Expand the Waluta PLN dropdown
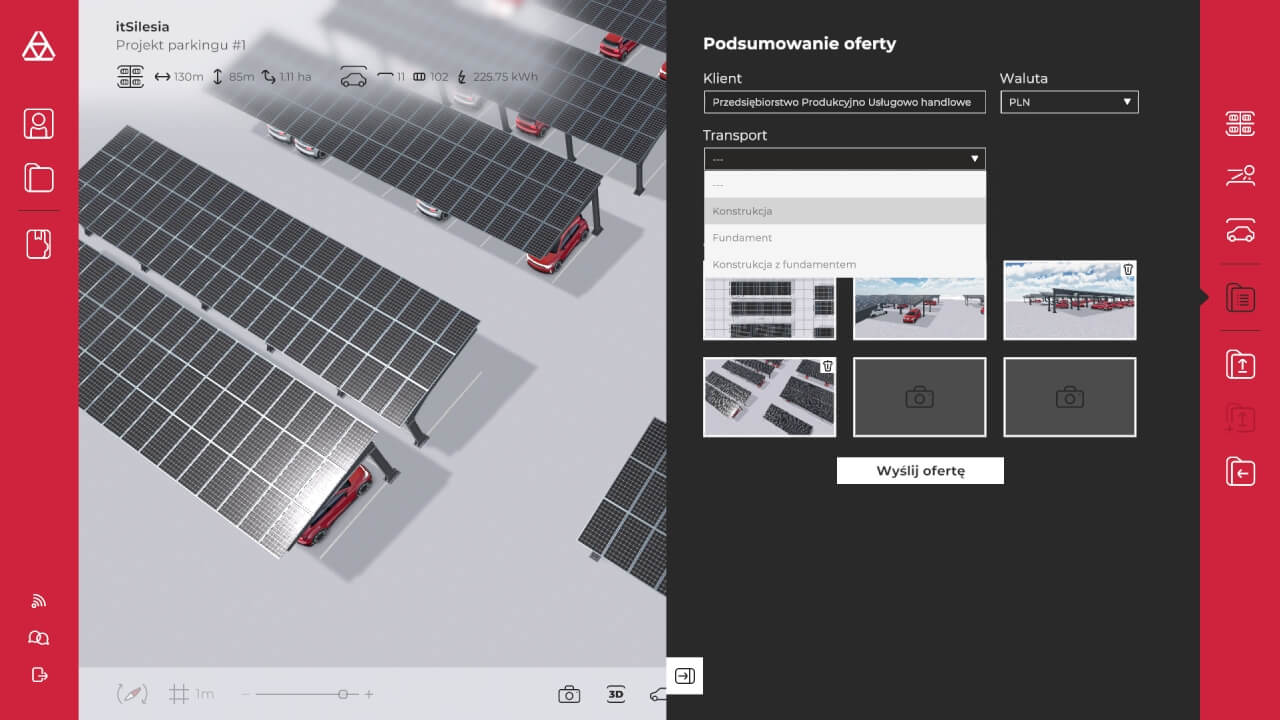This screenshot has width=1280, height=720. 1069,102
